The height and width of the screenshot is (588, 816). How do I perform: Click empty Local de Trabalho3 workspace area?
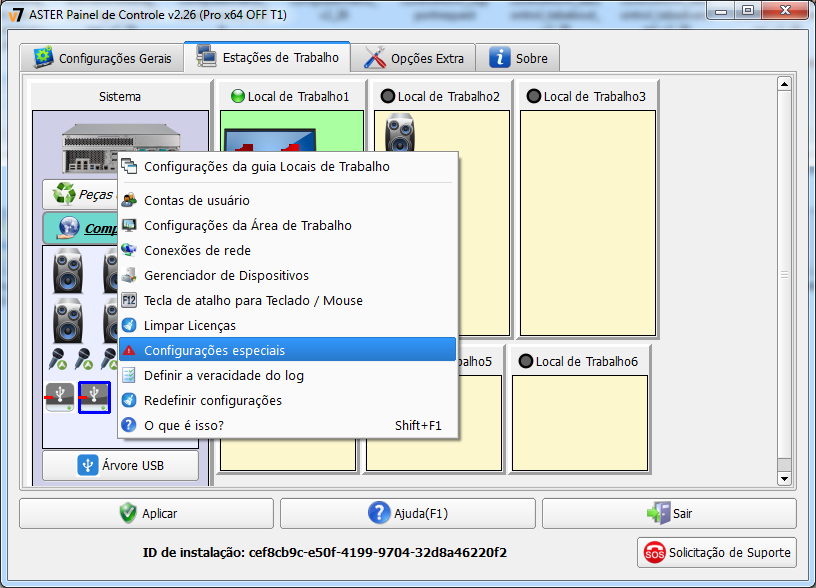pos(588,224)
